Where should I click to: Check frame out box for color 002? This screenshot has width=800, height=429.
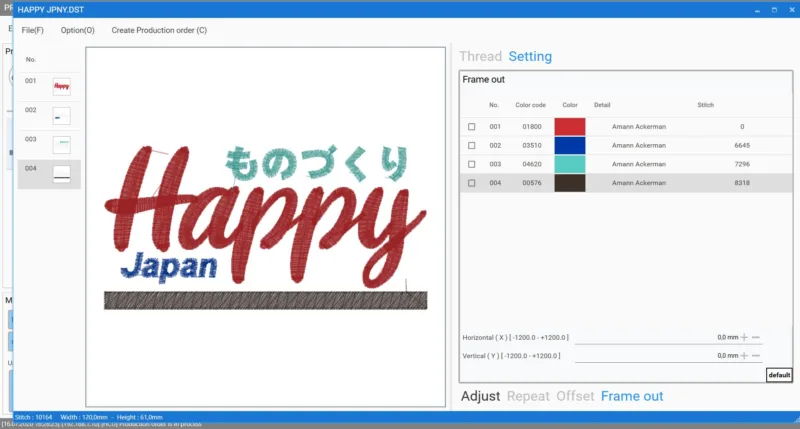click(x=471, y=145)
